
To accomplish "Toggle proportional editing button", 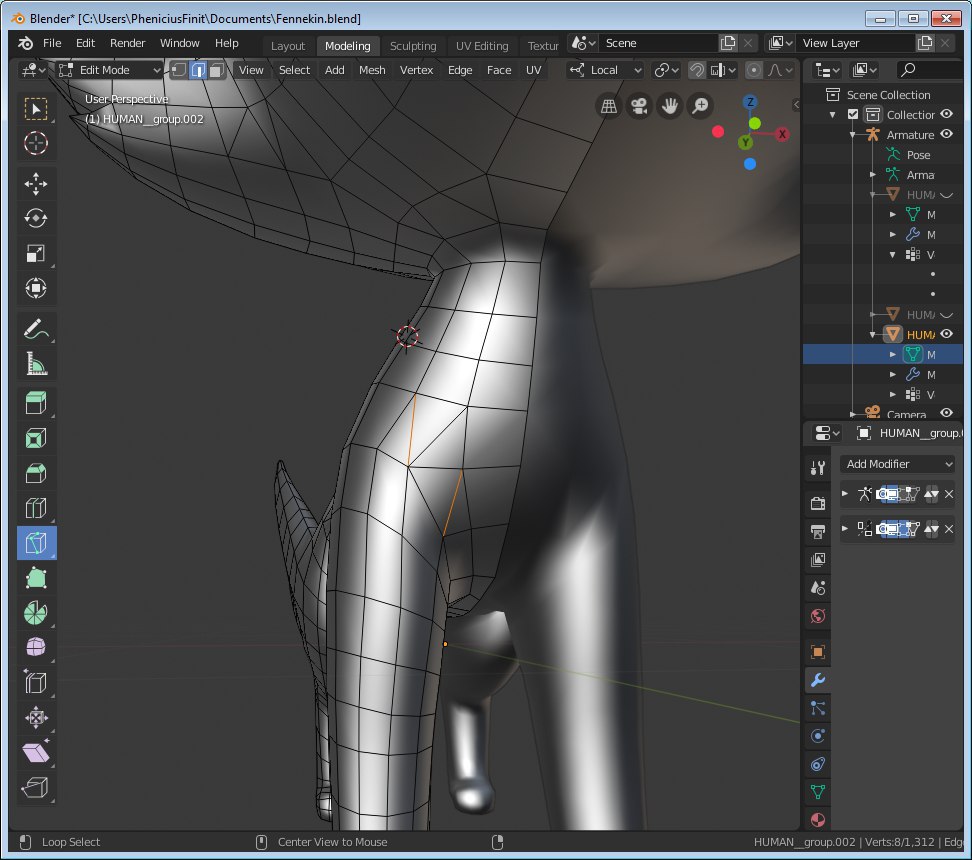I will (754, 70).
